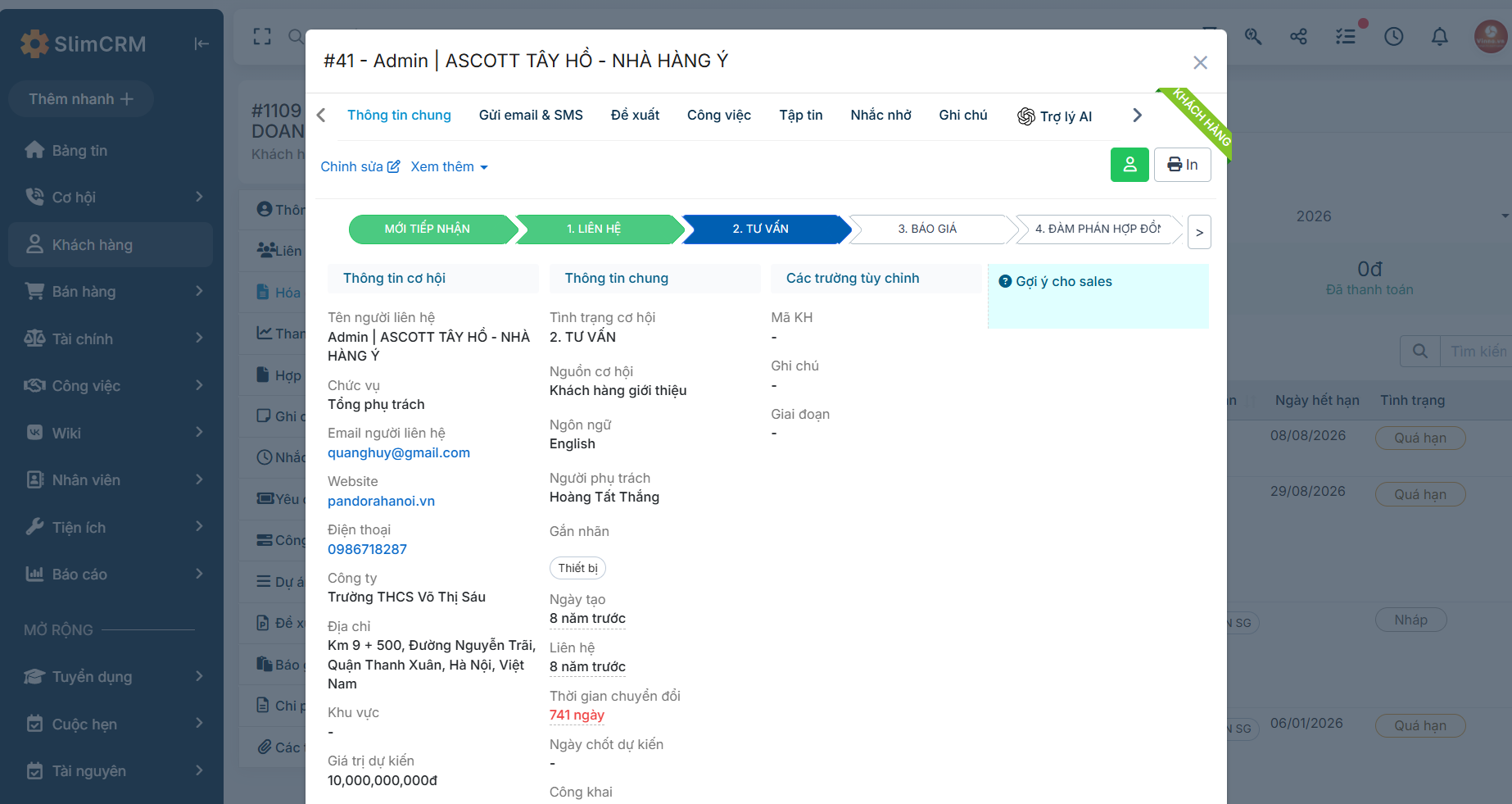Switch to the Gửi email & SMS tab
The height and width of the screenshot is (804, 1512).
pyautogui.click(x=531, y=116)
